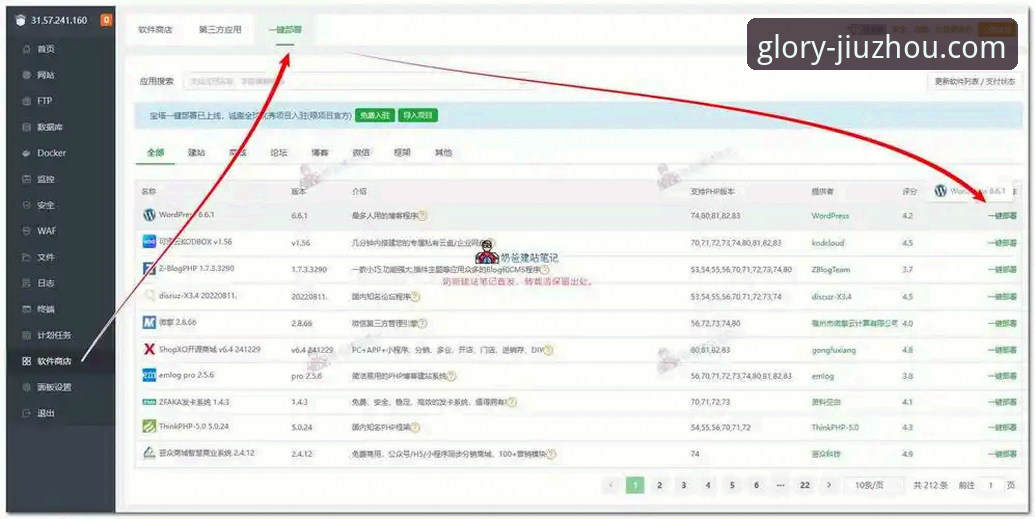Click the 微擎 app icon
1035x519 pixels.
(149, 322)
